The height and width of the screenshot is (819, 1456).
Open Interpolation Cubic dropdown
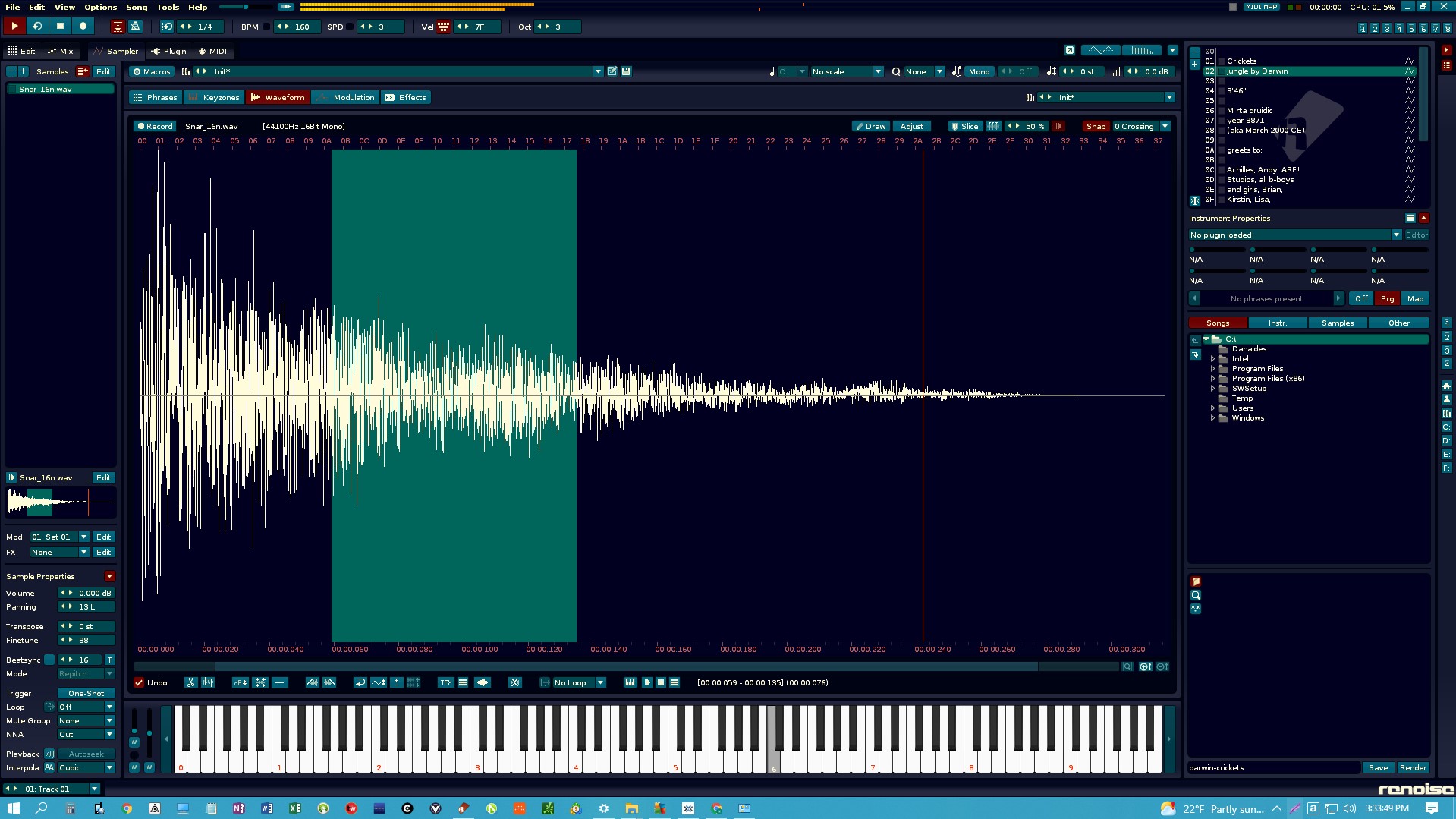point(86,767)
